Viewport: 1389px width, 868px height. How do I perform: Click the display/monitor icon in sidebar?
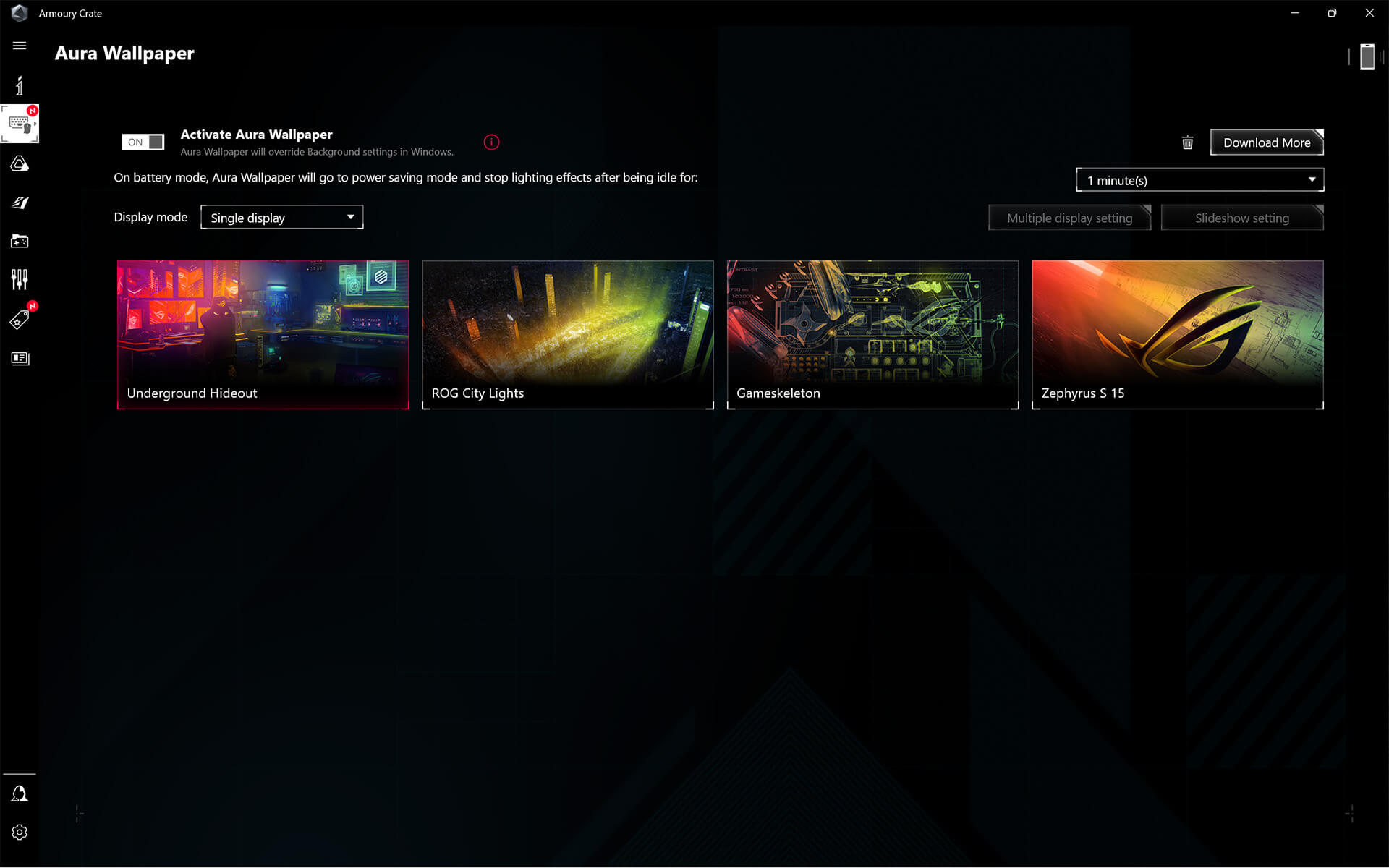coord(19,358)
